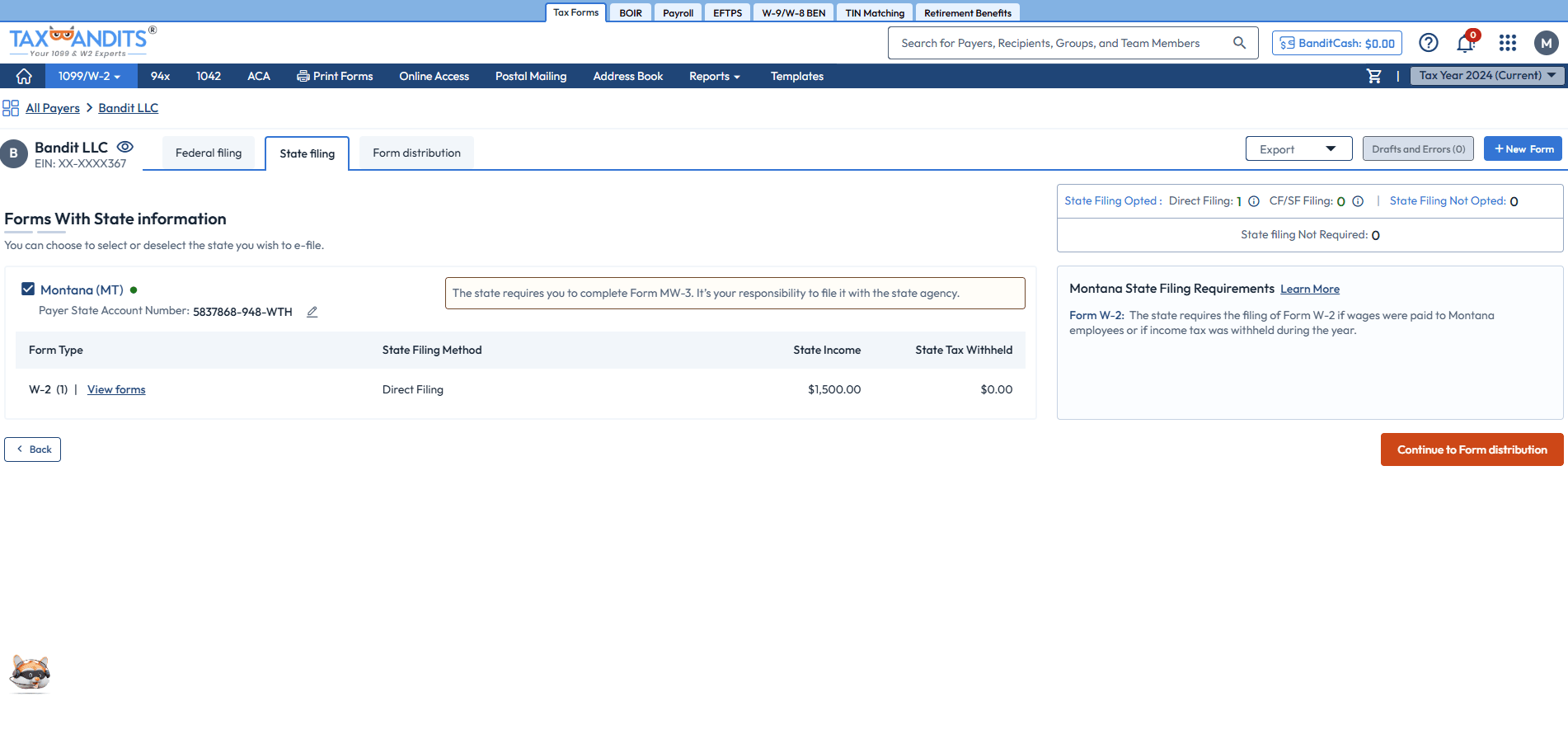Open the 1042 menu
Viewport: 1568px width, 753px height.
[209, 76]
